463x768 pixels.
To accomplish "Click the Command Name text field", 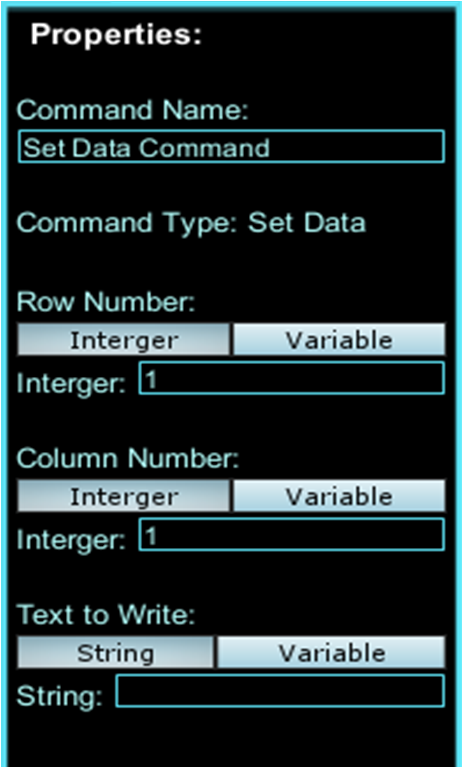I will (x=231, y=146).
